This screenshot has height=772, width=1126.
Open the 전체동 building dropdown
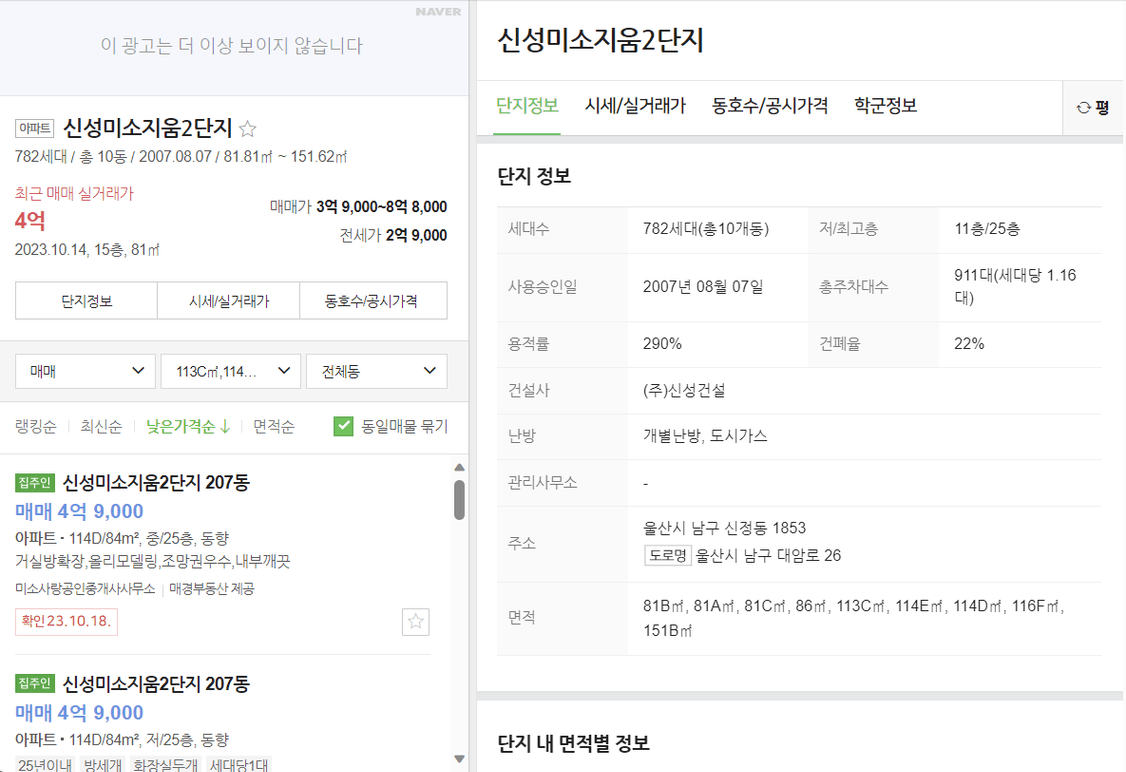[x=376, y=371]
